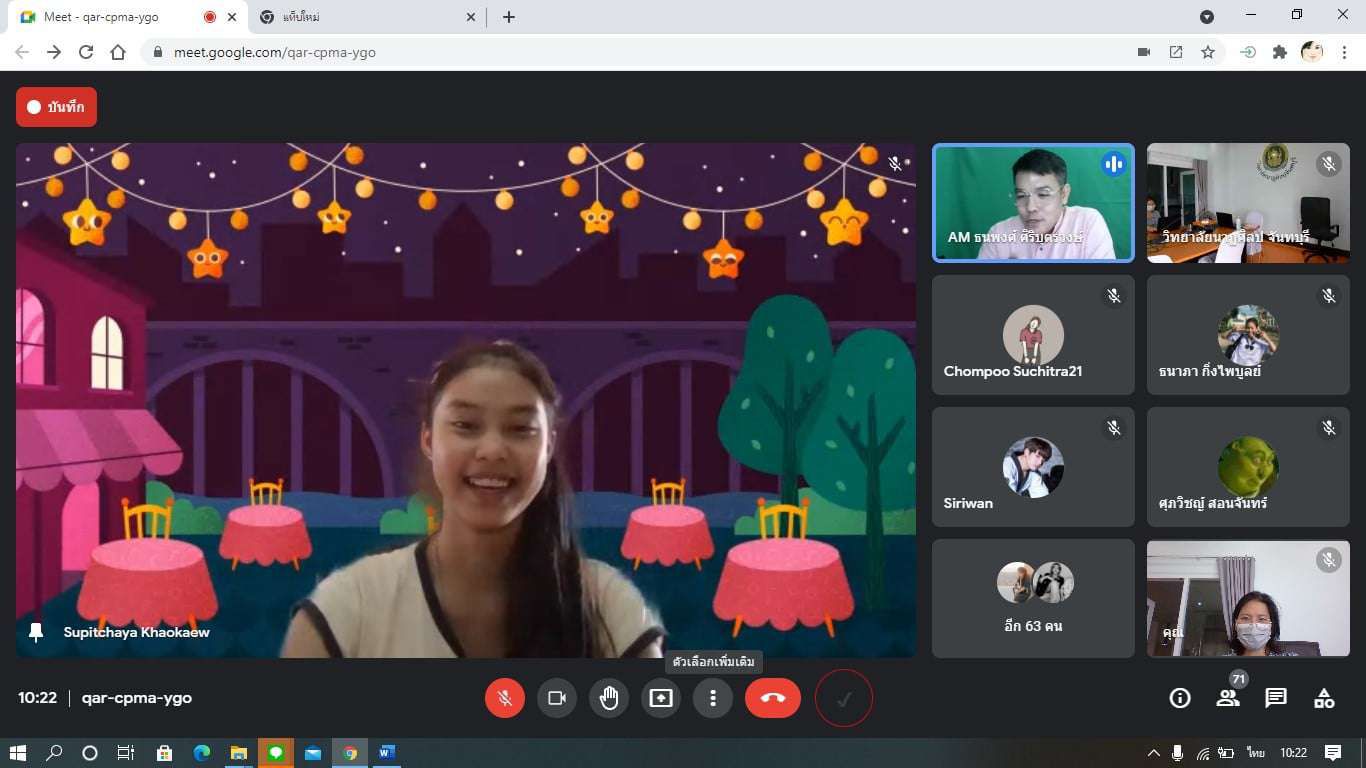The image size is (1366, 768).
Task: Open the Chrome extensions puzzle icon
Action: pyautogui.click(x=1279, y=52)
